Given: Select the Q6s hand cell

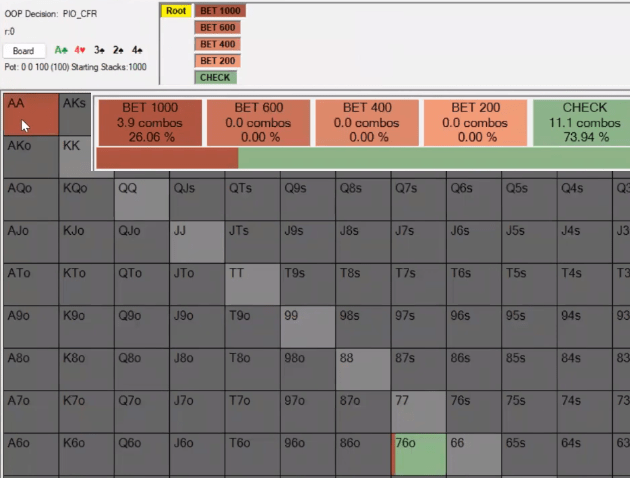Looking at the screenshot, I should (x=474, y=200).
